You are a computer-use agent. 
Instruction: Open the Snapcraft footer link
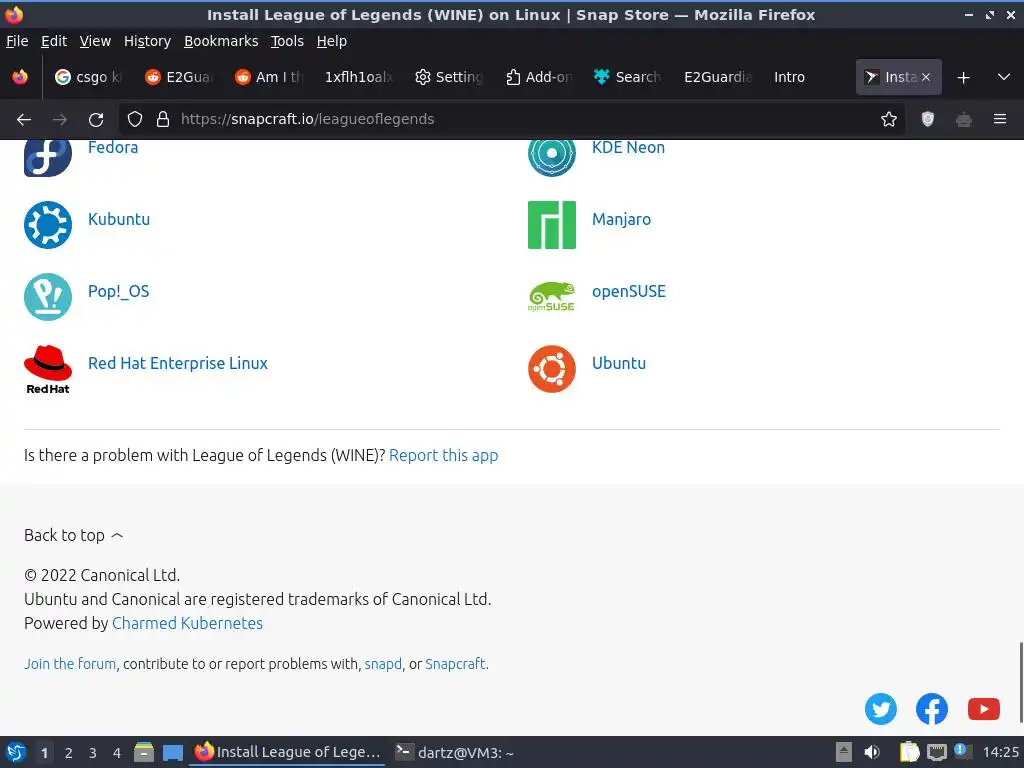pyautogui.click(x=455, y=664)
